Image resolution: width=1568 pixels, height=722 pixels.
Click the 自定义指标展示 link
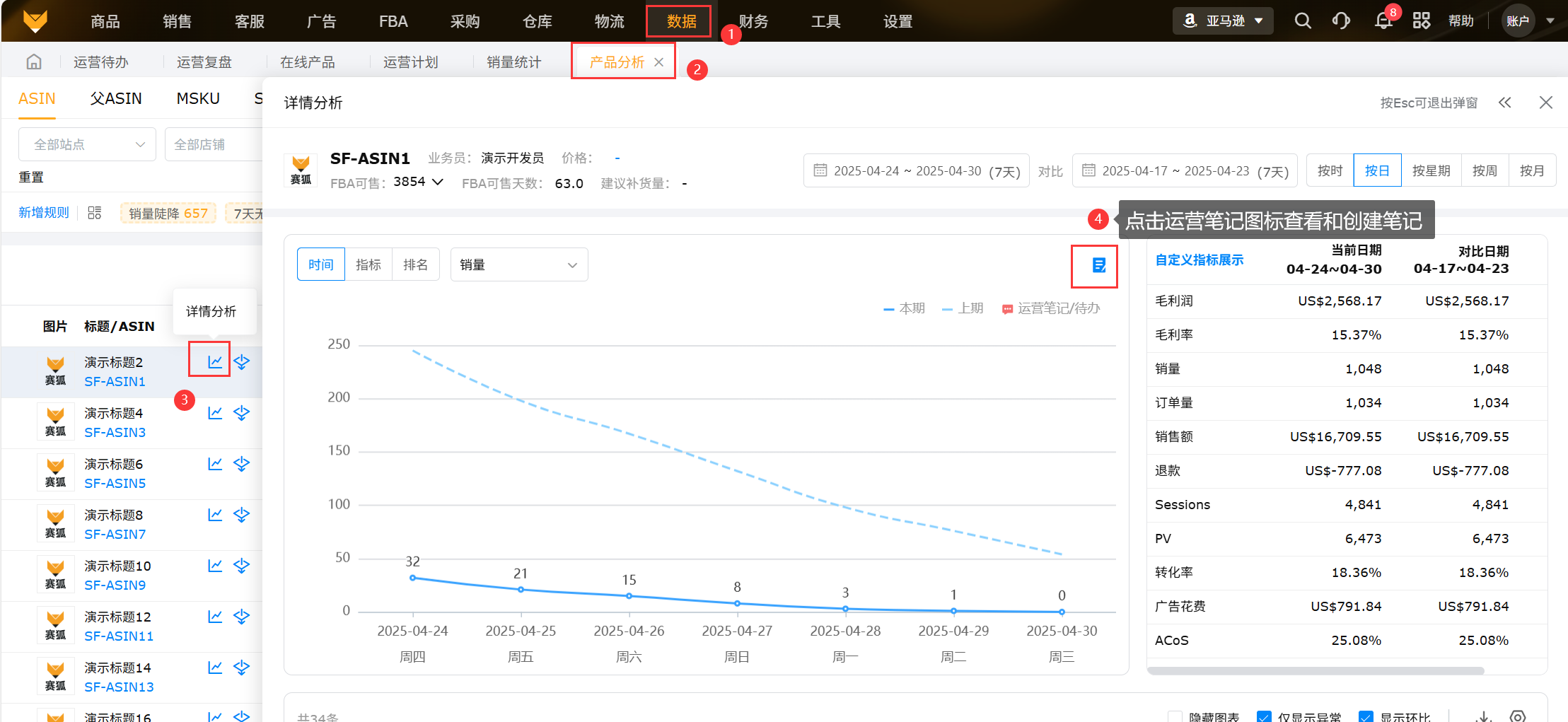(x=1200, y=260)
